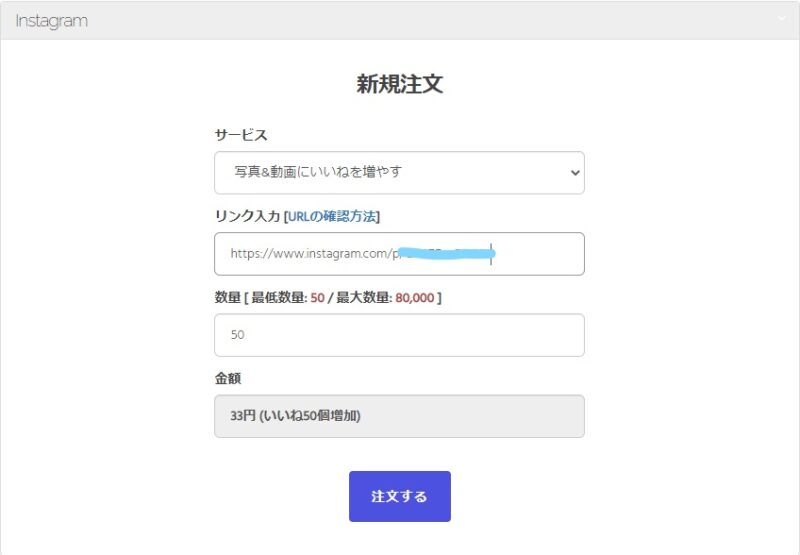Select the 写真&動画にいいねを増やす option text

(318, 172)
